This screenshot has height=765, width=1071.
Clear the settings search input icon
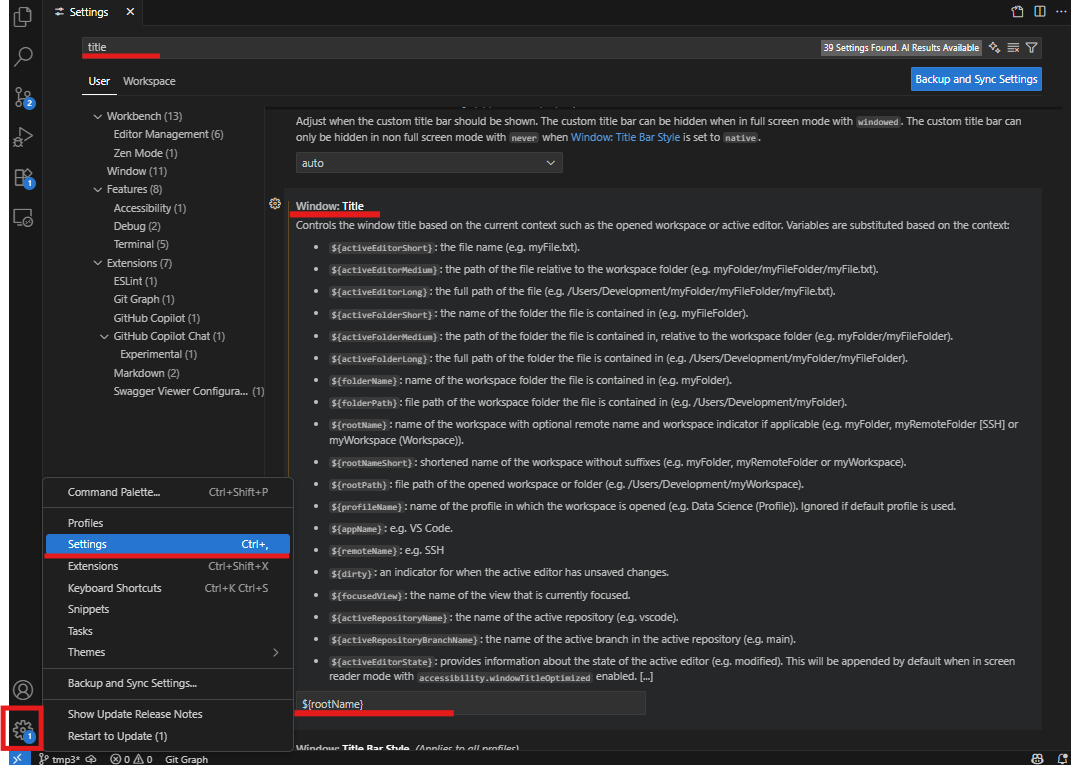click(1014, 48)
